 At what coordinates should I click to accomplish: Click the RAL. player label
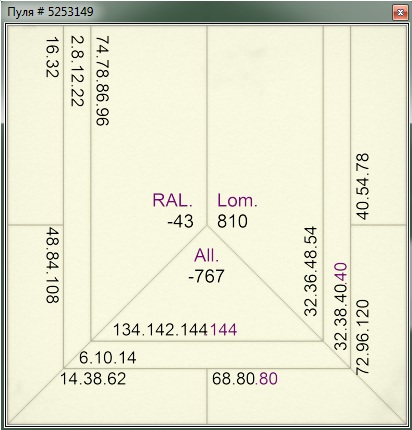coord(172,200)
